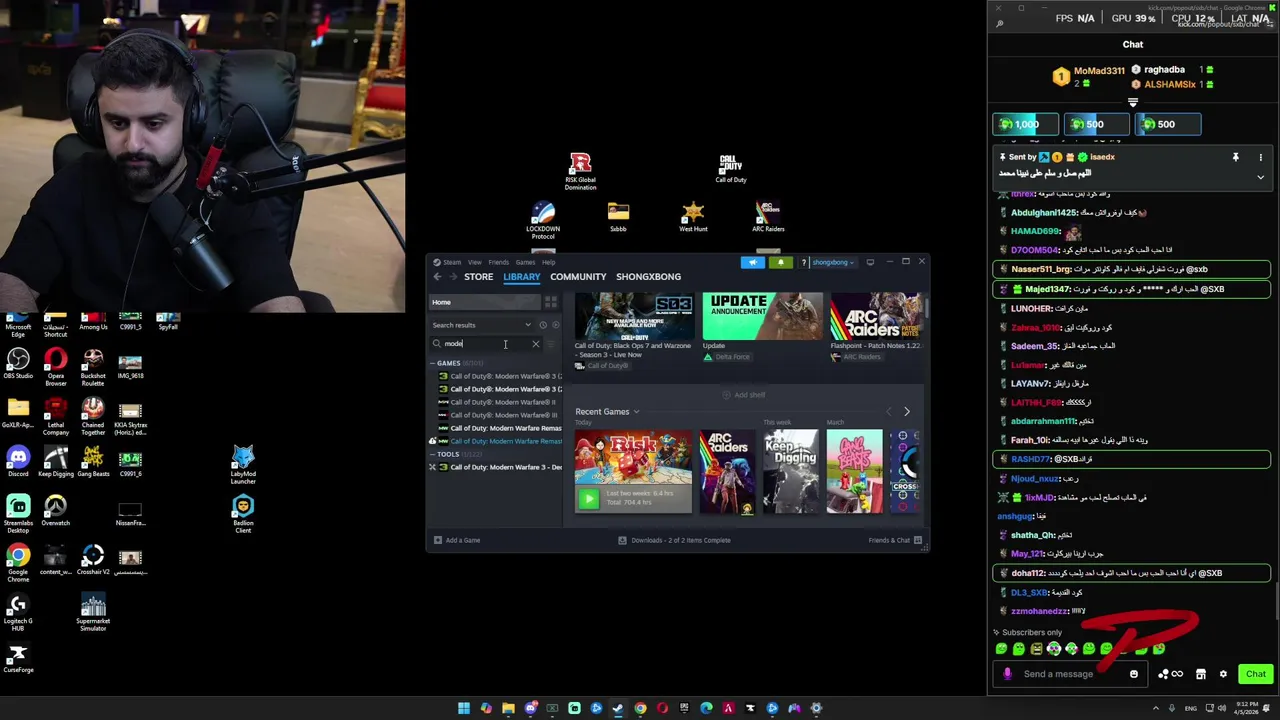1280x720 pixels.
Task: Open Games menu in Steam
Action: click(x=525, y=262)
